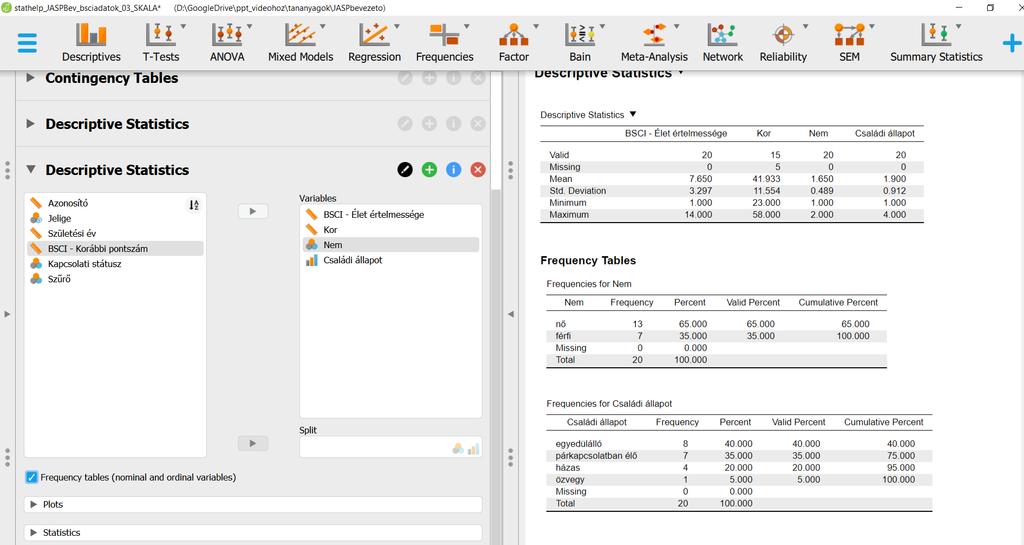Click the sort variables A-Z icon
This screenshot has height=545, width=1024.
click(194, 205)
